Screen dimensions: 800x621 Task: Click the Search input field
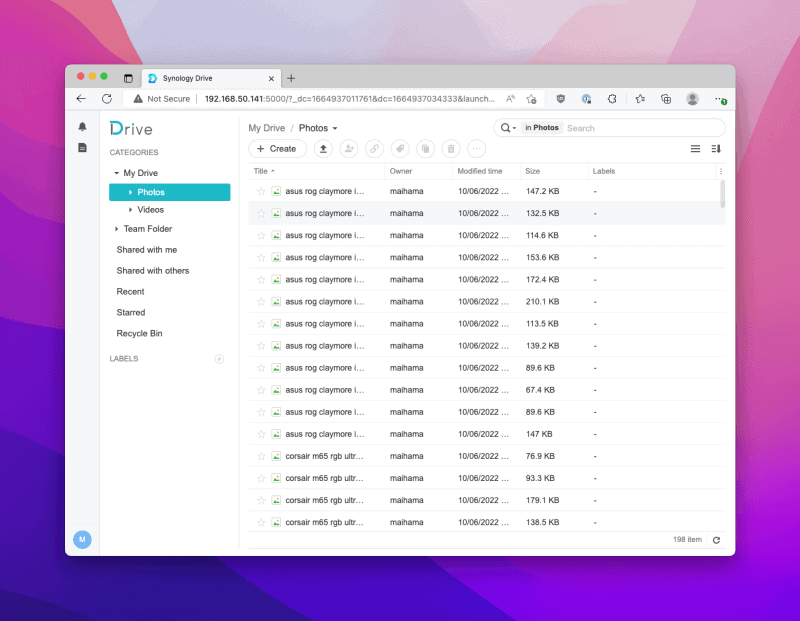pos(640,128)
